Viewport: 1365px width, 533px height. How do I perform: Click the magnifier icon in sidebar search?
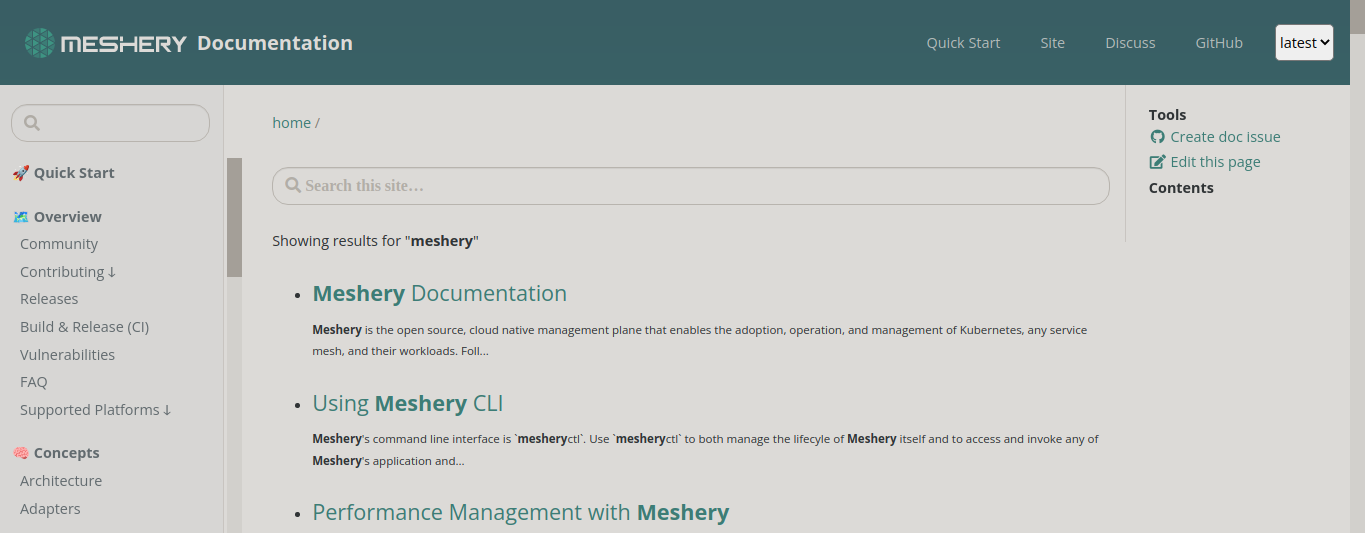(x=31, y=123)
